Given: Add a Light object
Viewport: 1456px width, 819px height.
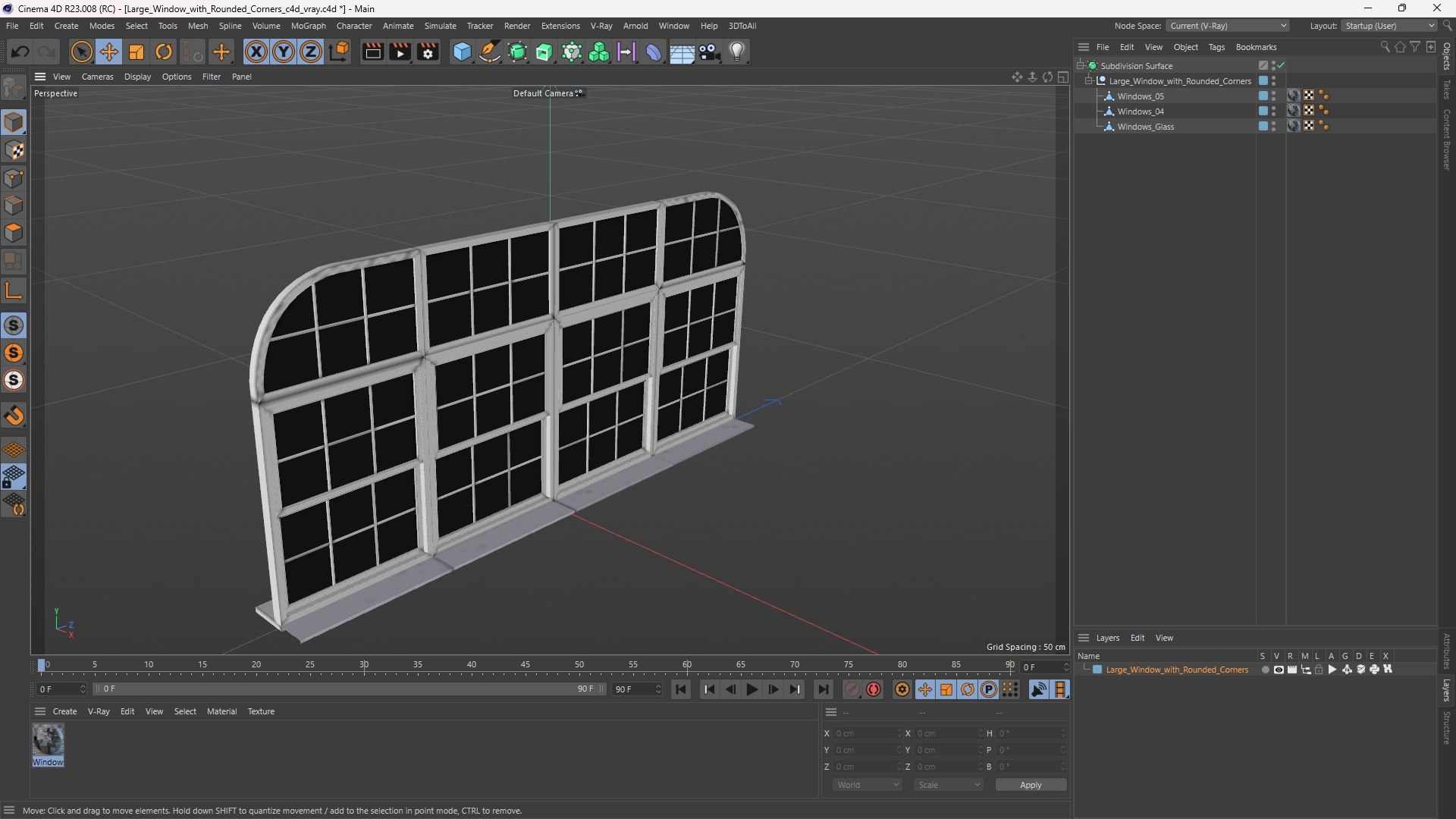Looking at the screenshot, I should pyautogui.click(x=737, y=52).
